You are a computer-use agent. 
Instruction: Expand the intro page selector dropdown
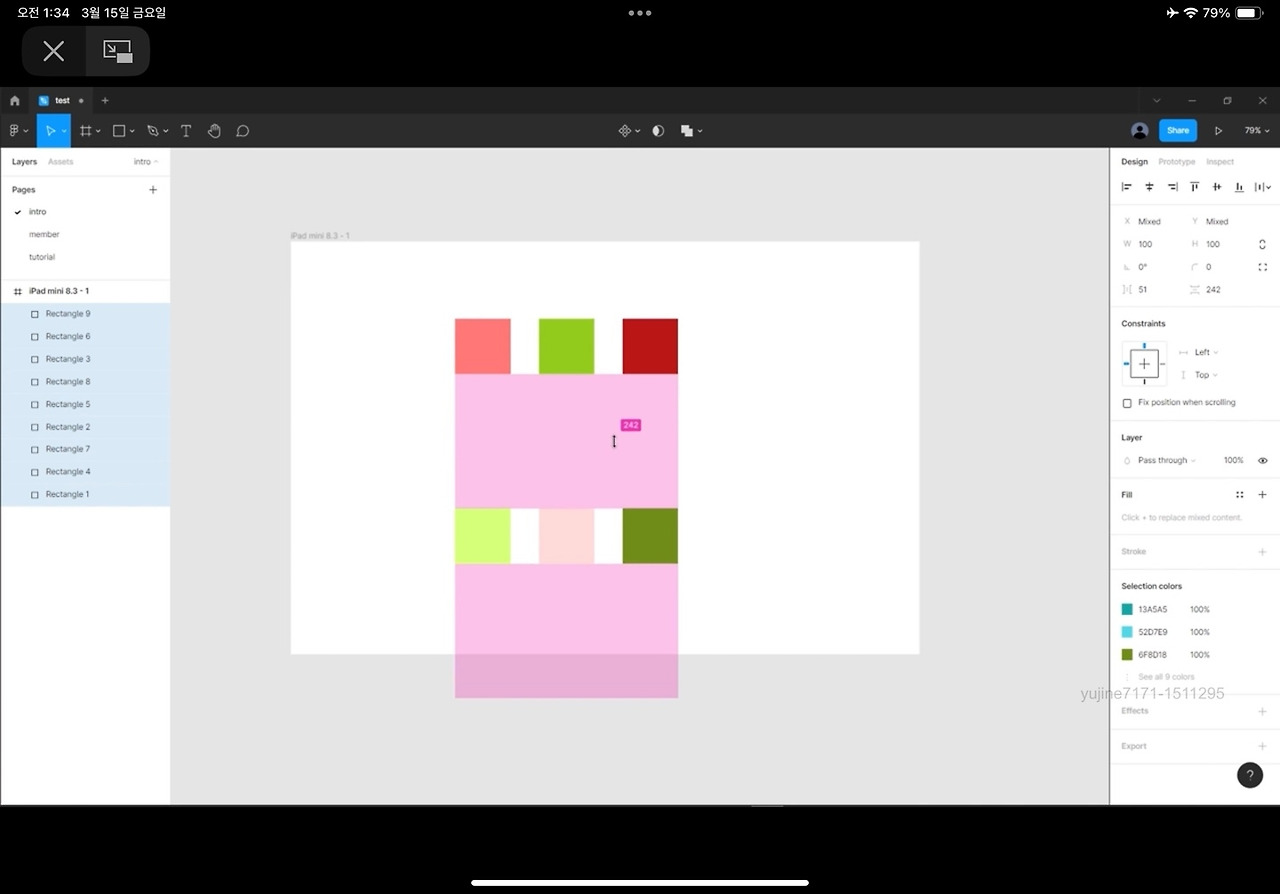(146, 162)
